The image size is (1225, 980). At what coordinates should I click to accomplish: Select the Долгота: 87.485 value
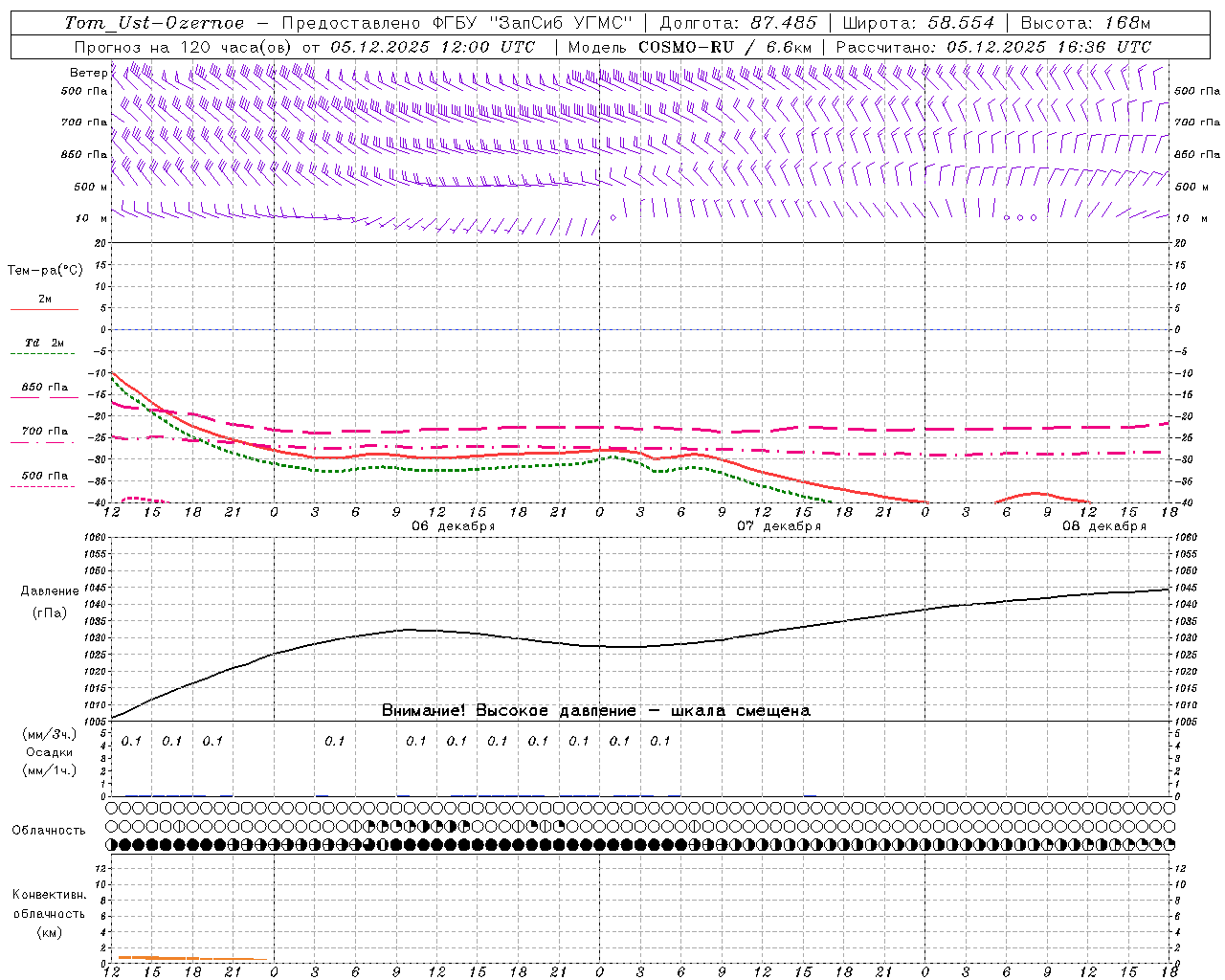(x=739, y=23)
